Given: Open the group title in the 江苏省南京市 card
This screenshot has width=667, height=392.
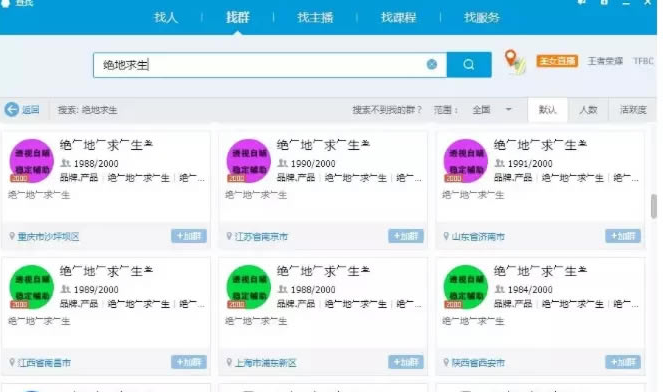Looking at the screenshot, I should [x=323, y=145].
